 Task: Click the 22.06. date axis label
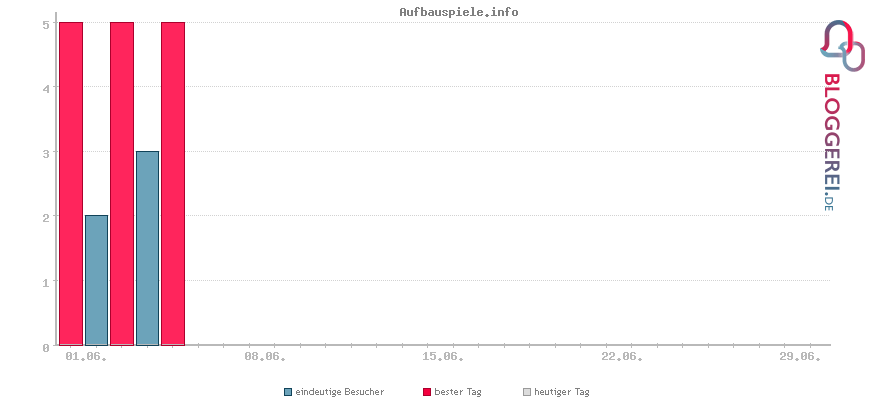coord(622,357)
